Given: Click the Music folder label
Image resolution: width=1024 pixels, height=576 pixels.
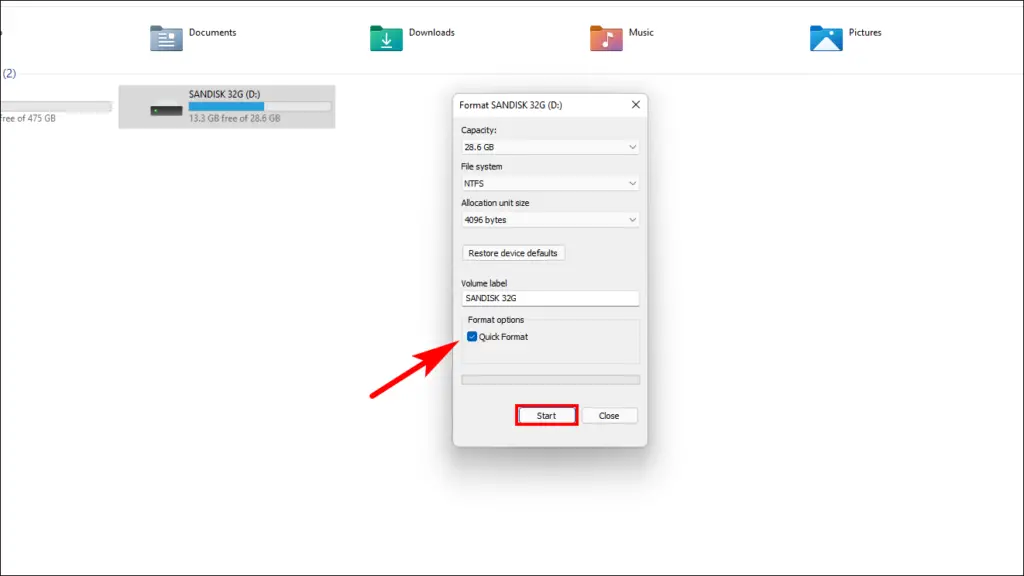Looking at the screenshot, I should click(641, 32).
